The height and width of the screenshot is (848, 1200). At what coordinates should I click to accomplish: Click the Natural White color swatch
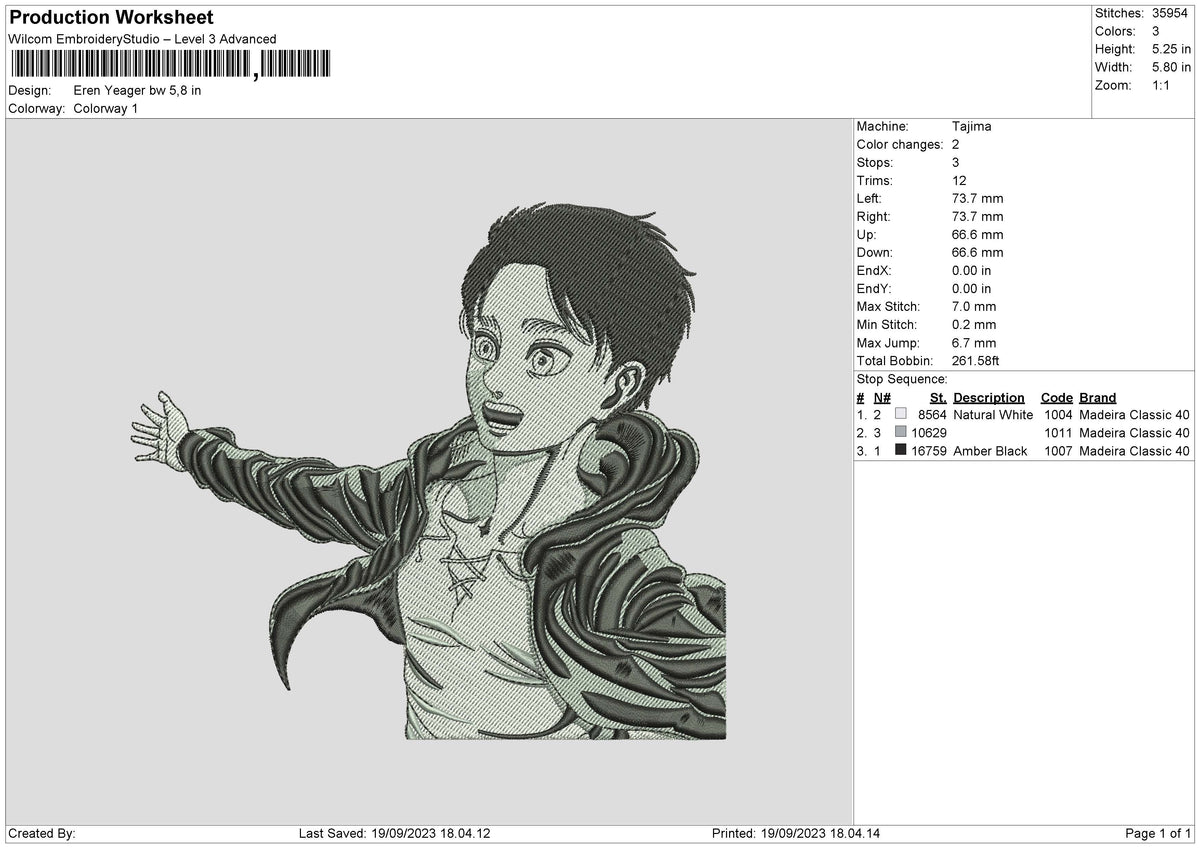tap(901, 415)
